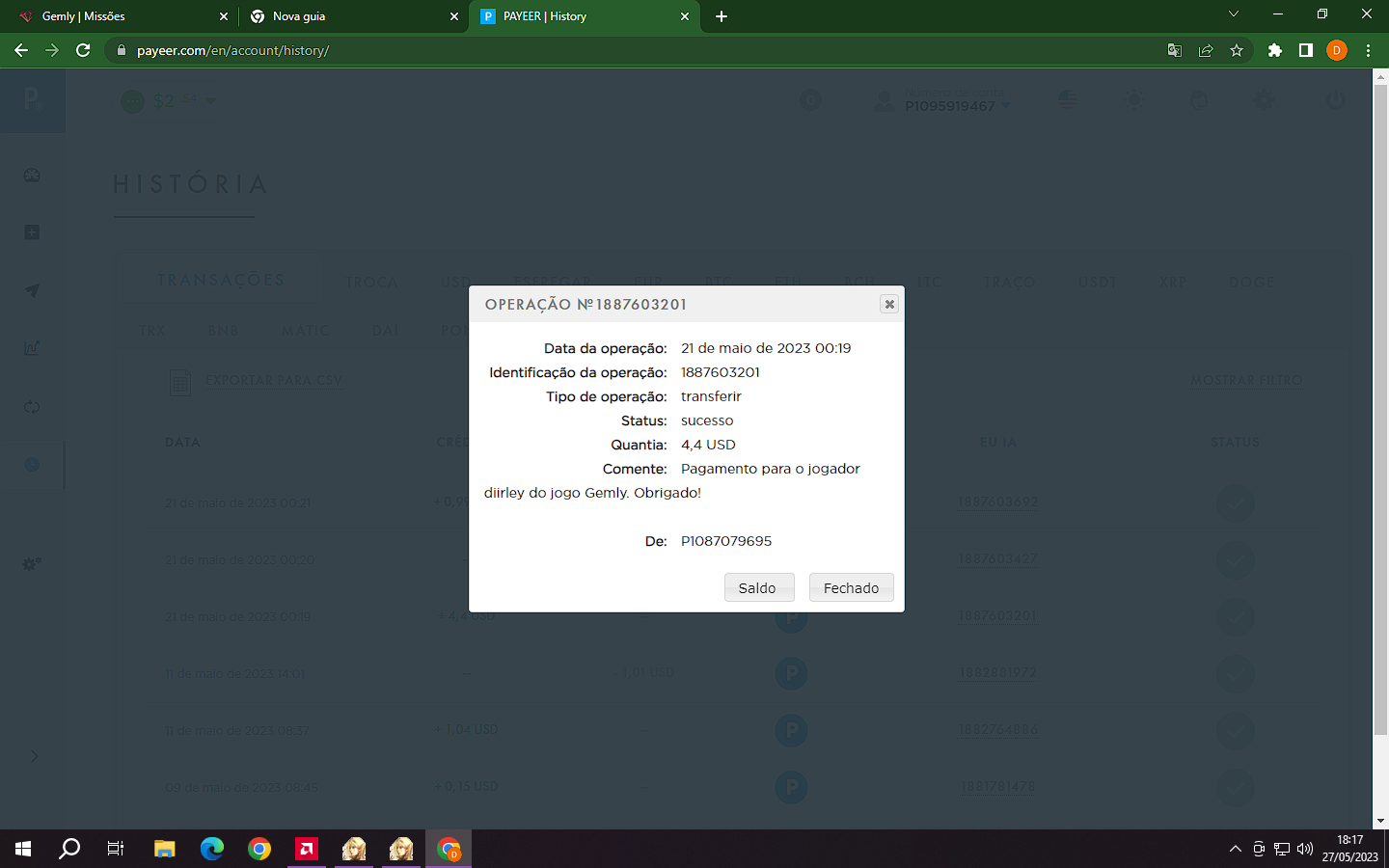This screenshot has height=868, width=1389.
Task: Select the MATIC currency tab
Action: pos(305,331)
